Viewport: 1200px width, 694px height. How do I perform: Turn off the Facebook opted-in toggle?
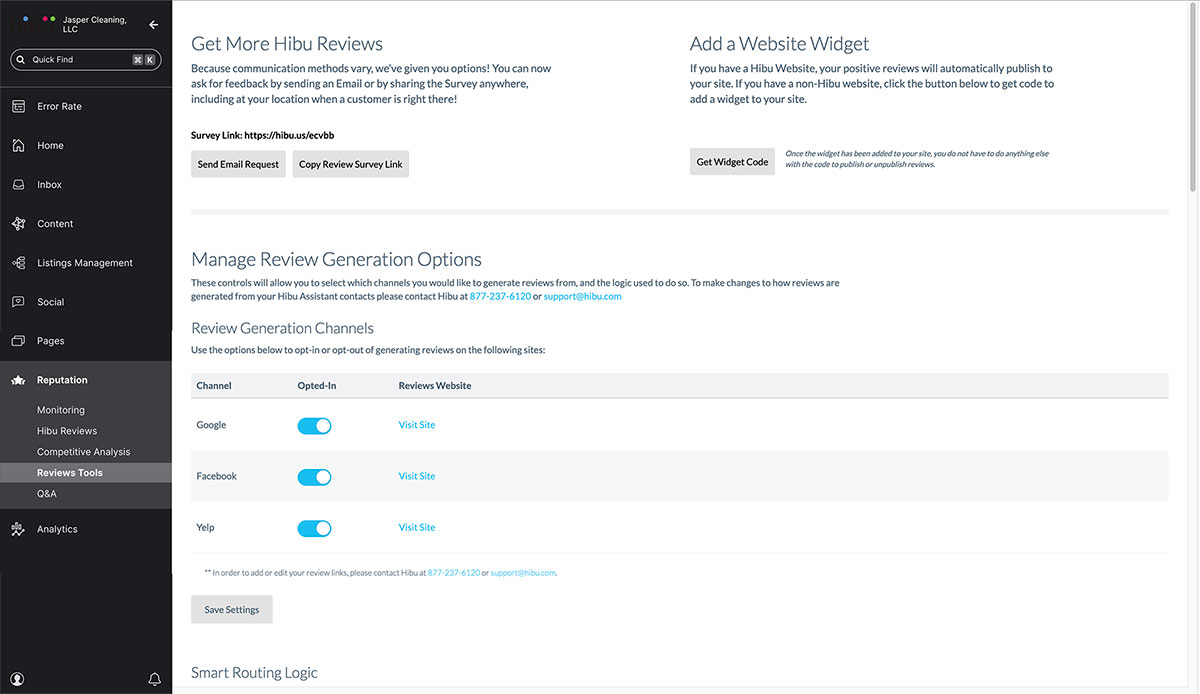pyautogui.click(x=314, y=477)
